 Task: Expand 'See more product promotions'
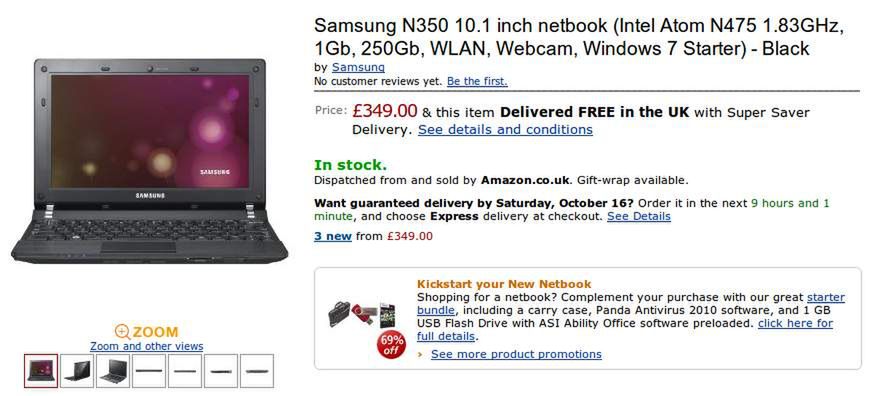pos(516,354)
